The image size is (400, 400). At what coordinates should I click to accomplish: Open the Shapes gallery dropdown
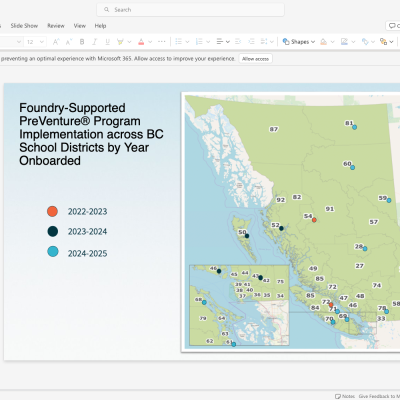[299, 42]
